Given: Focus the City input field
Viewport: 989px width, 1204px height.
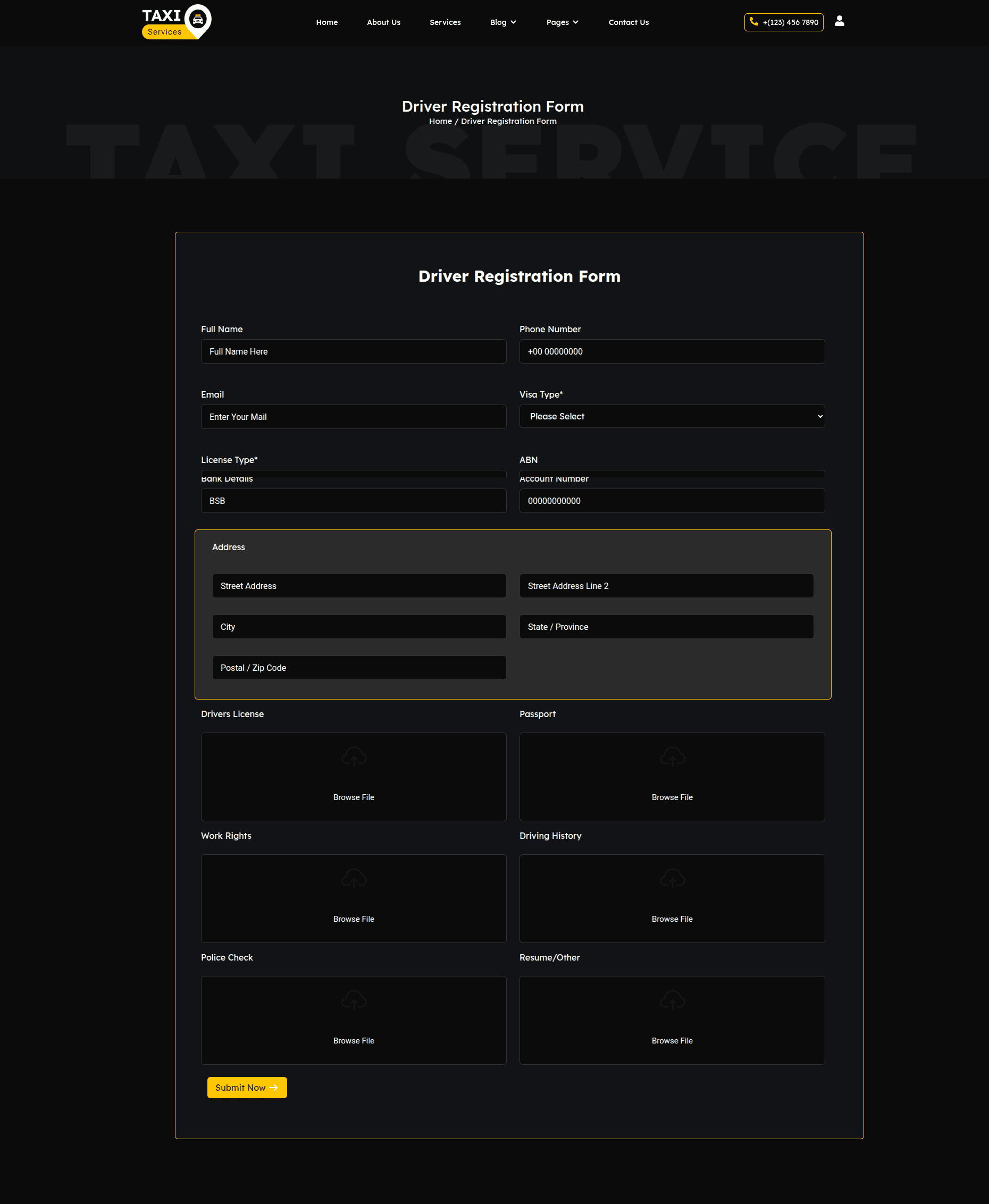Looking at the screenshot, I should pyautogui.click(x=359, y=627).
